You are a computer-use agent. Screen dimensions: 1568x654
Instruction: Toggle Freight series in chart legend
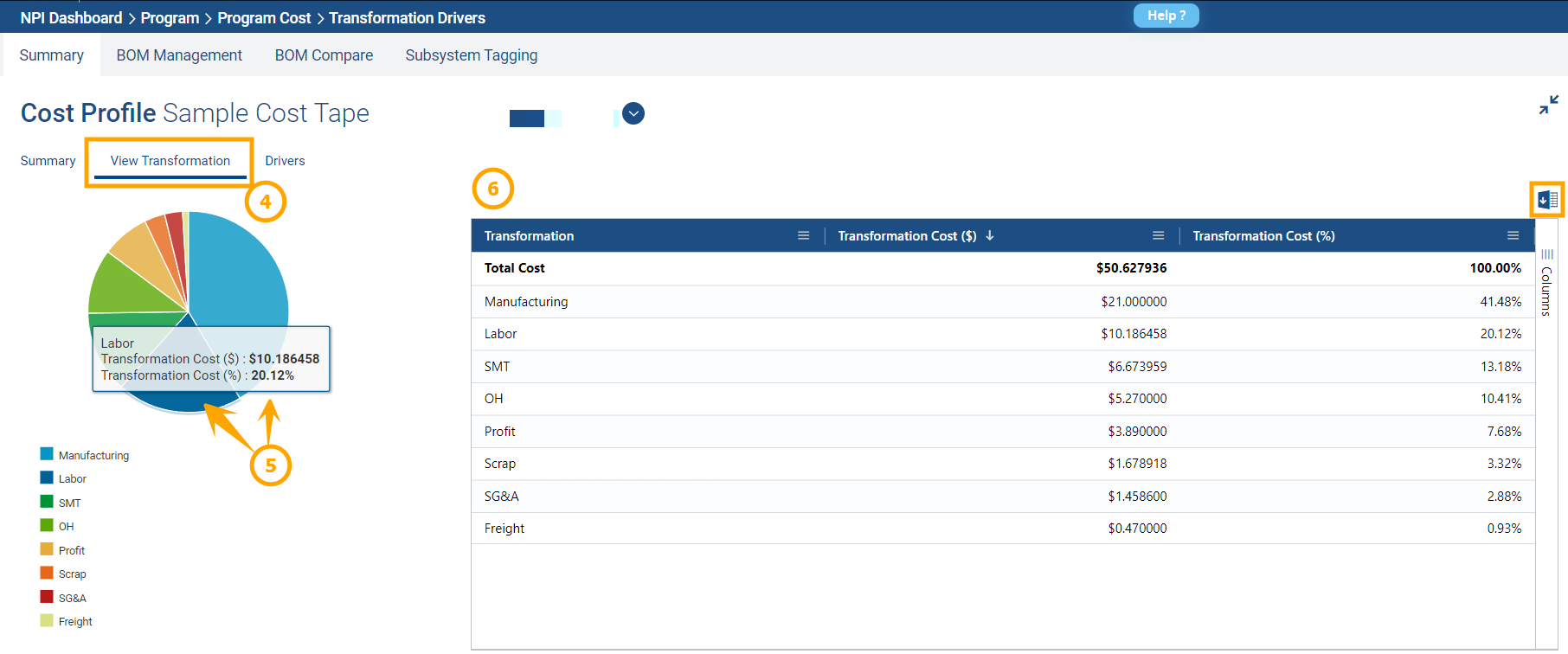pyautogui.click(x=75, y=621)
